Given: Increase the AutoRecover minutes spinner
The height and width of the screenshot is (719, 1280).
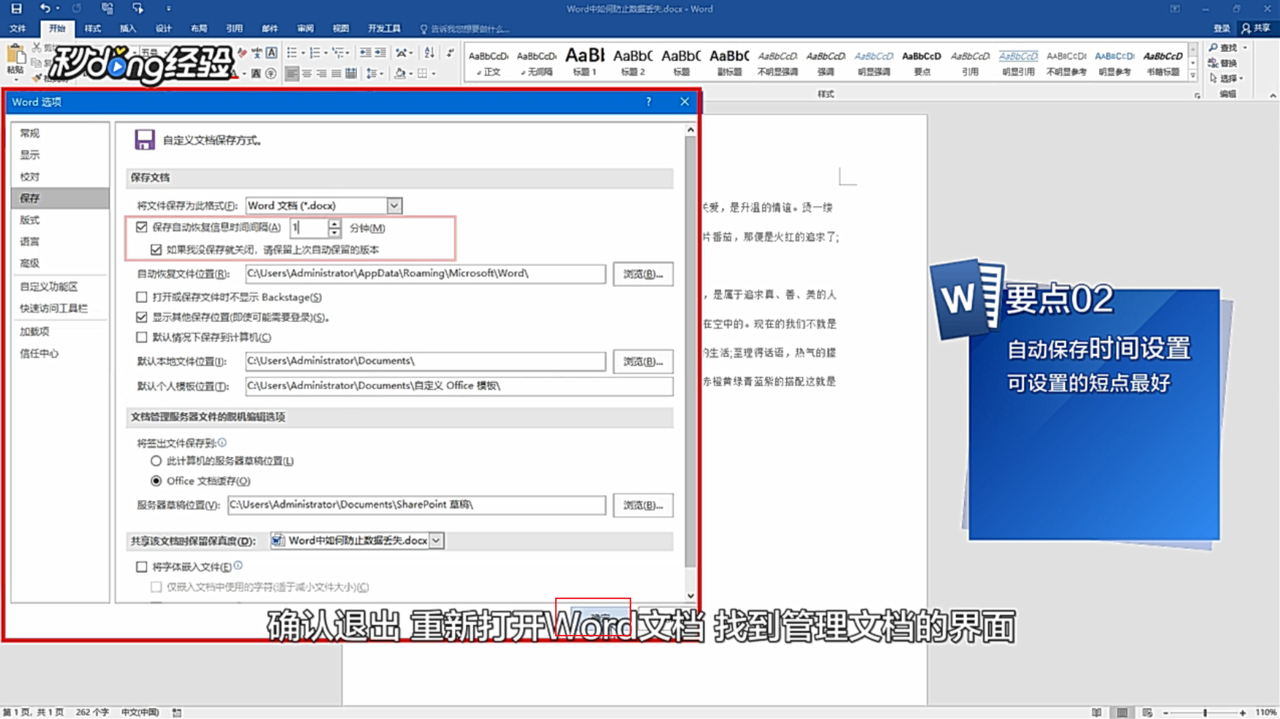Looking at the screenshot, I should pyautogui.click(x=334, y=224).
